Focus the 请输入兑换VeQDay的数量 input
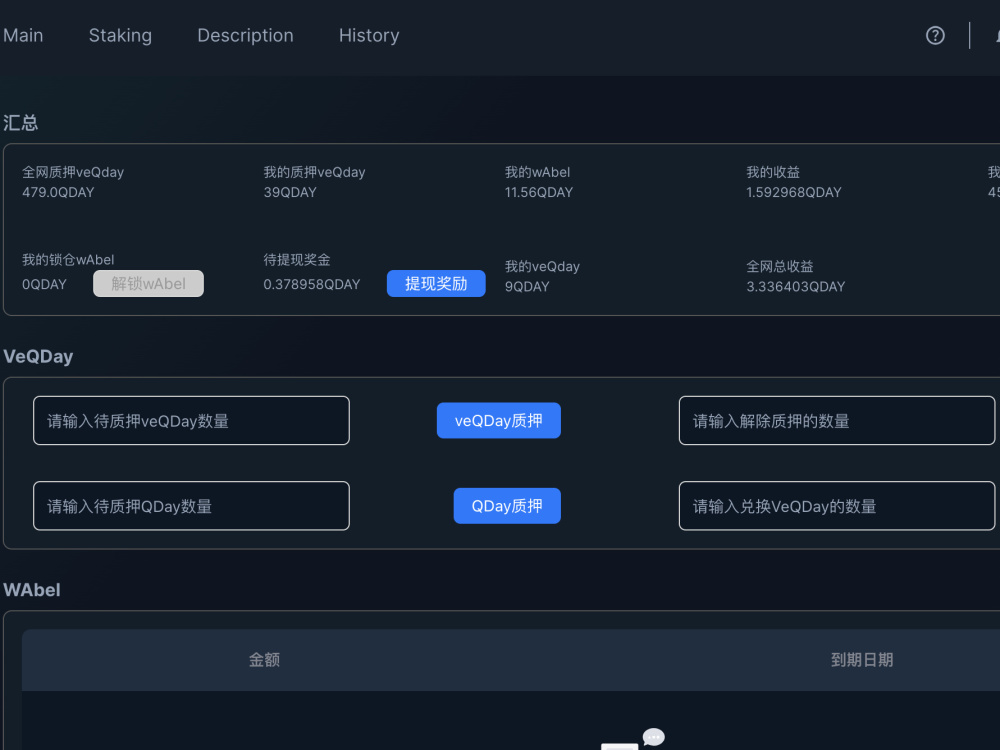This screenshot has height=750, width=1000. [837, 506]
